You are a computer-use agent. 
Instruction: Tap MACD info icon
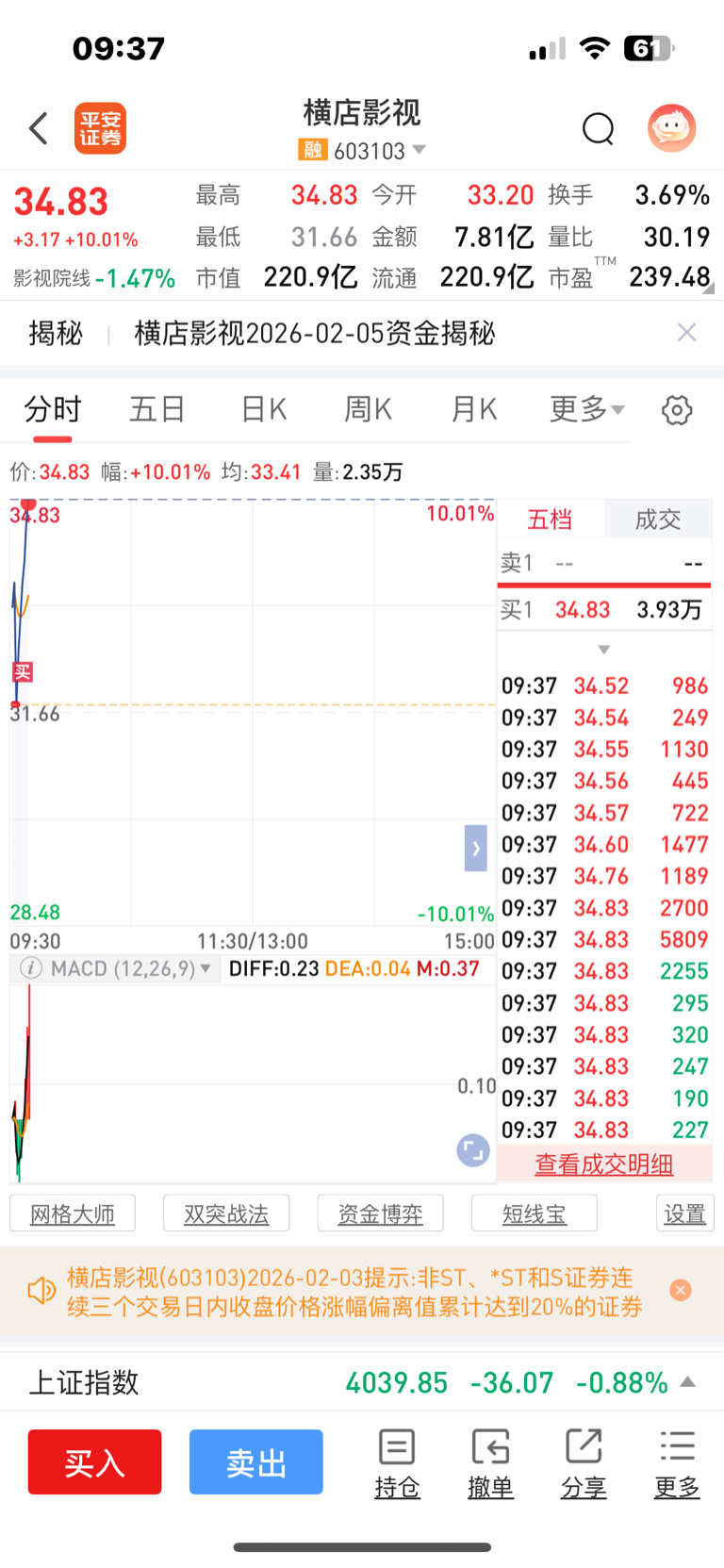click(30, 968)
